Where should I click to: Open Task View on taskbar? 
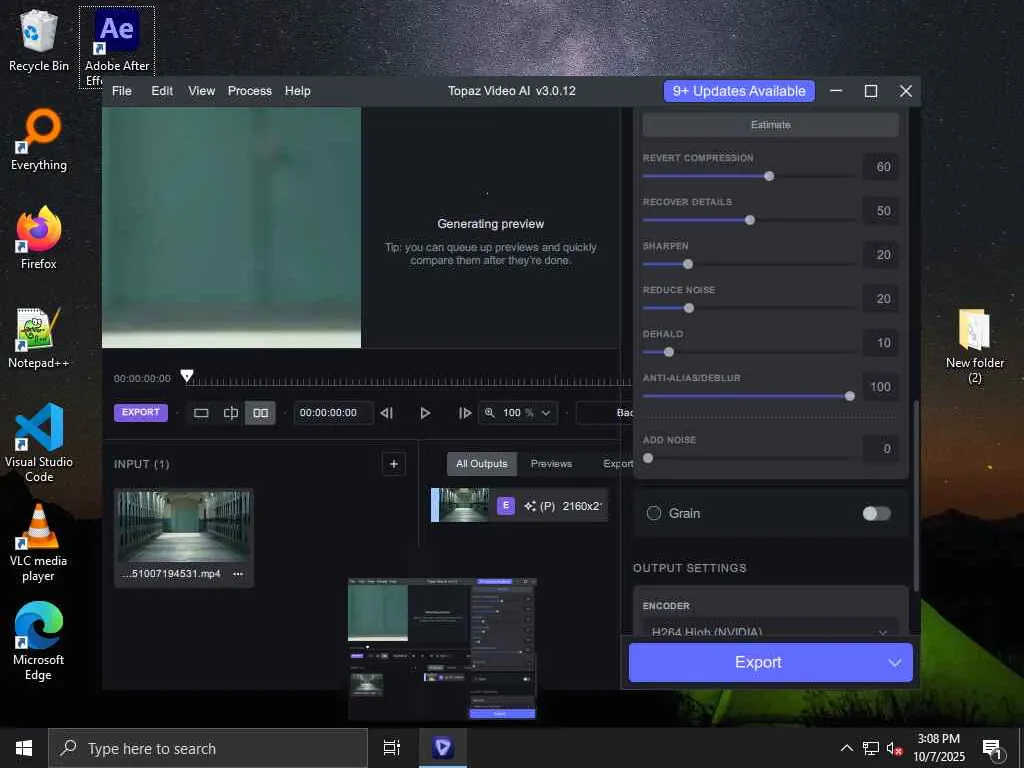392,748
